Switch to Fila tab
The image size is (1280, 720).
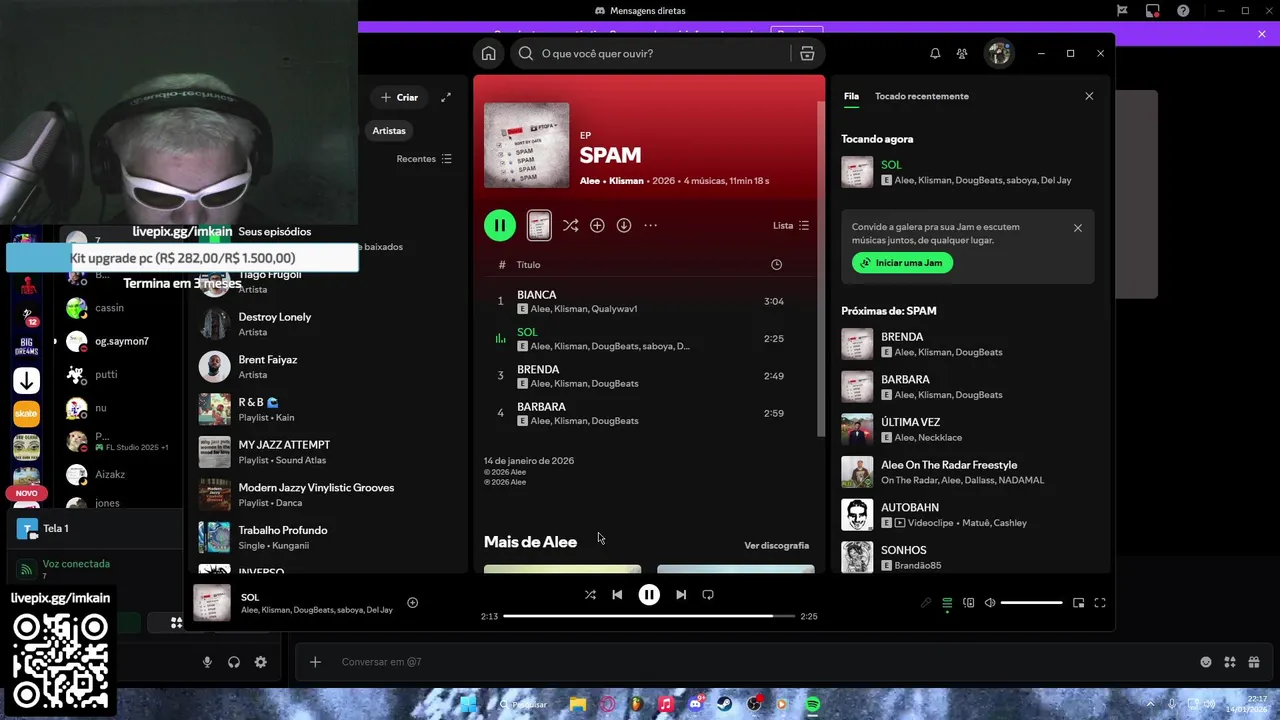coord(851,96)
